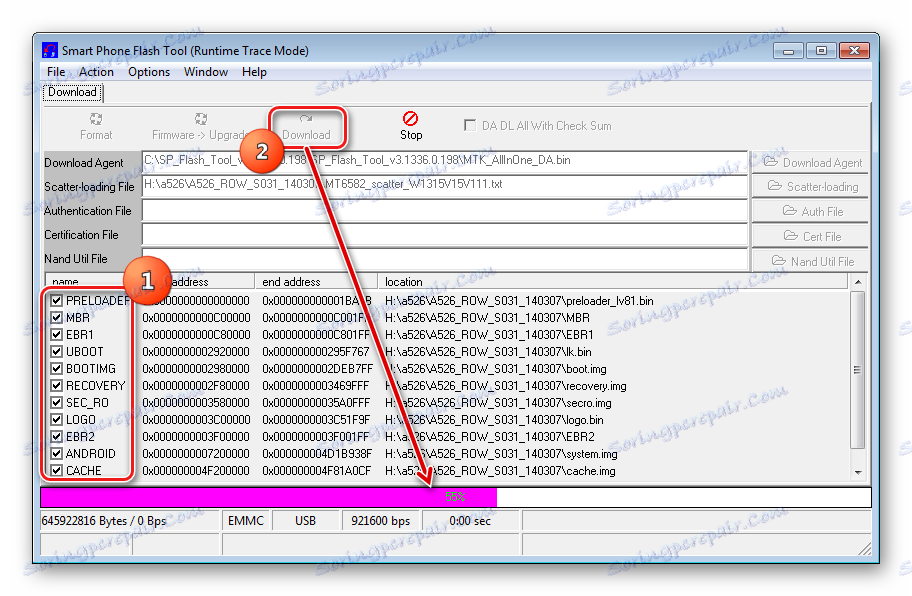The height and width of the screenshot is (596, 912).
Task: Click the EMMC status bar entry
Action: [x=245, y=521]
